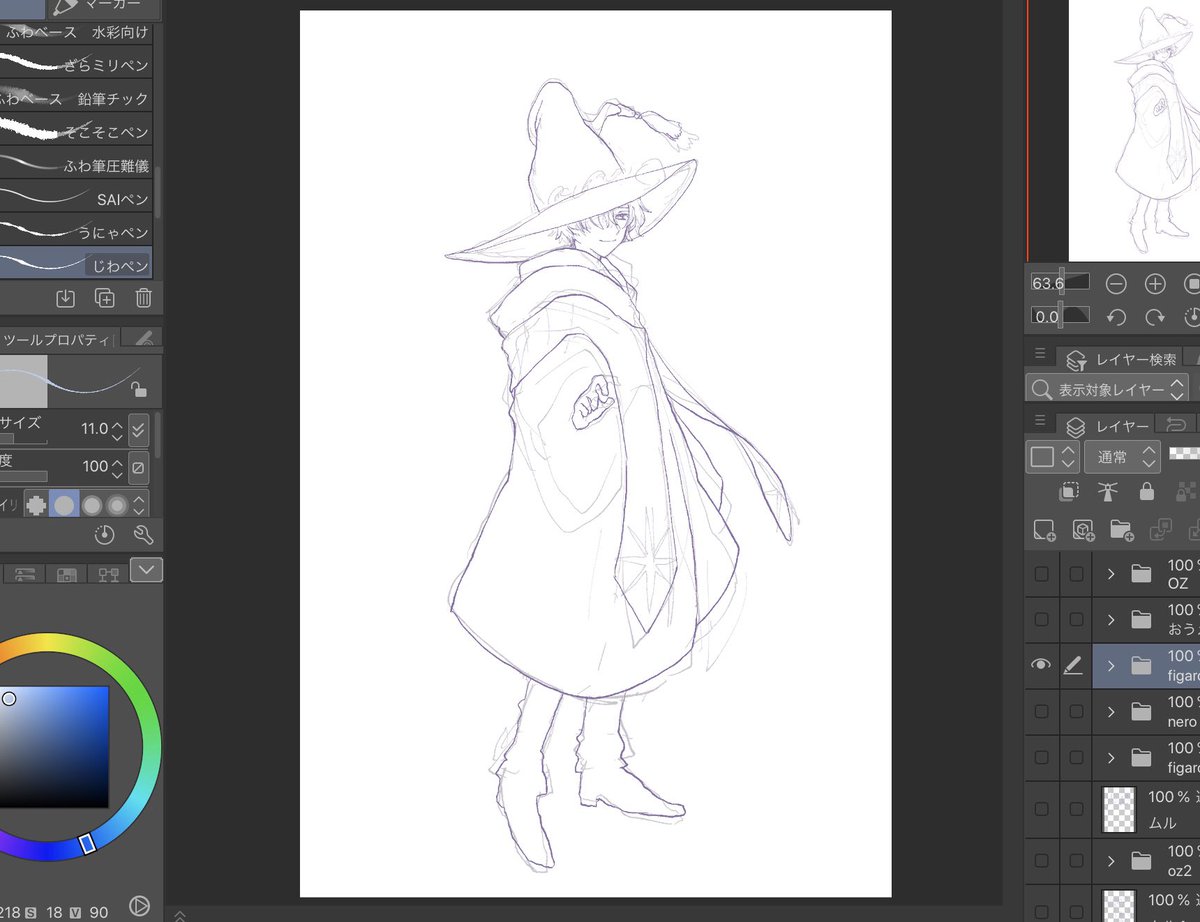Open sub tool detail wrench icon
Image resolution: width=1200 pixels, height=922 pixels.
tap(143, 535)
